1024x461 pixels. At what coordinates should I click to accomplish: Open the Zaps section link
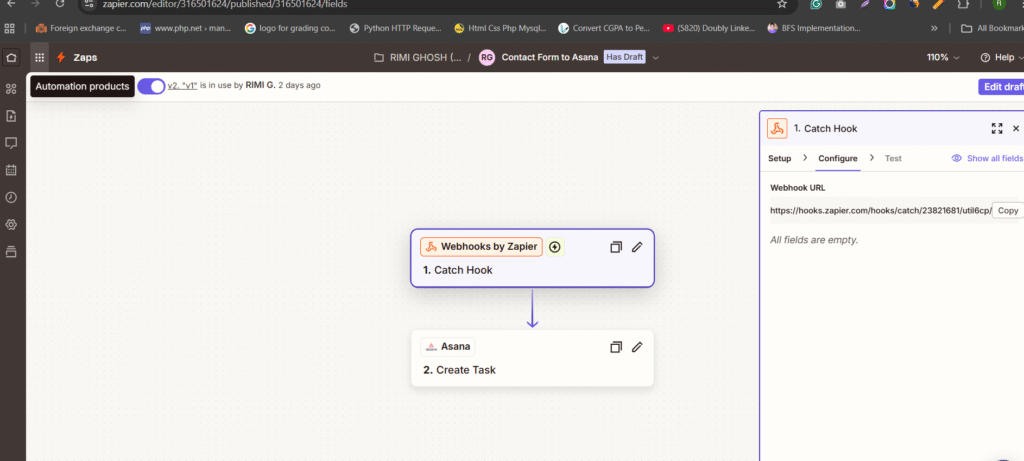click(85, 57)
